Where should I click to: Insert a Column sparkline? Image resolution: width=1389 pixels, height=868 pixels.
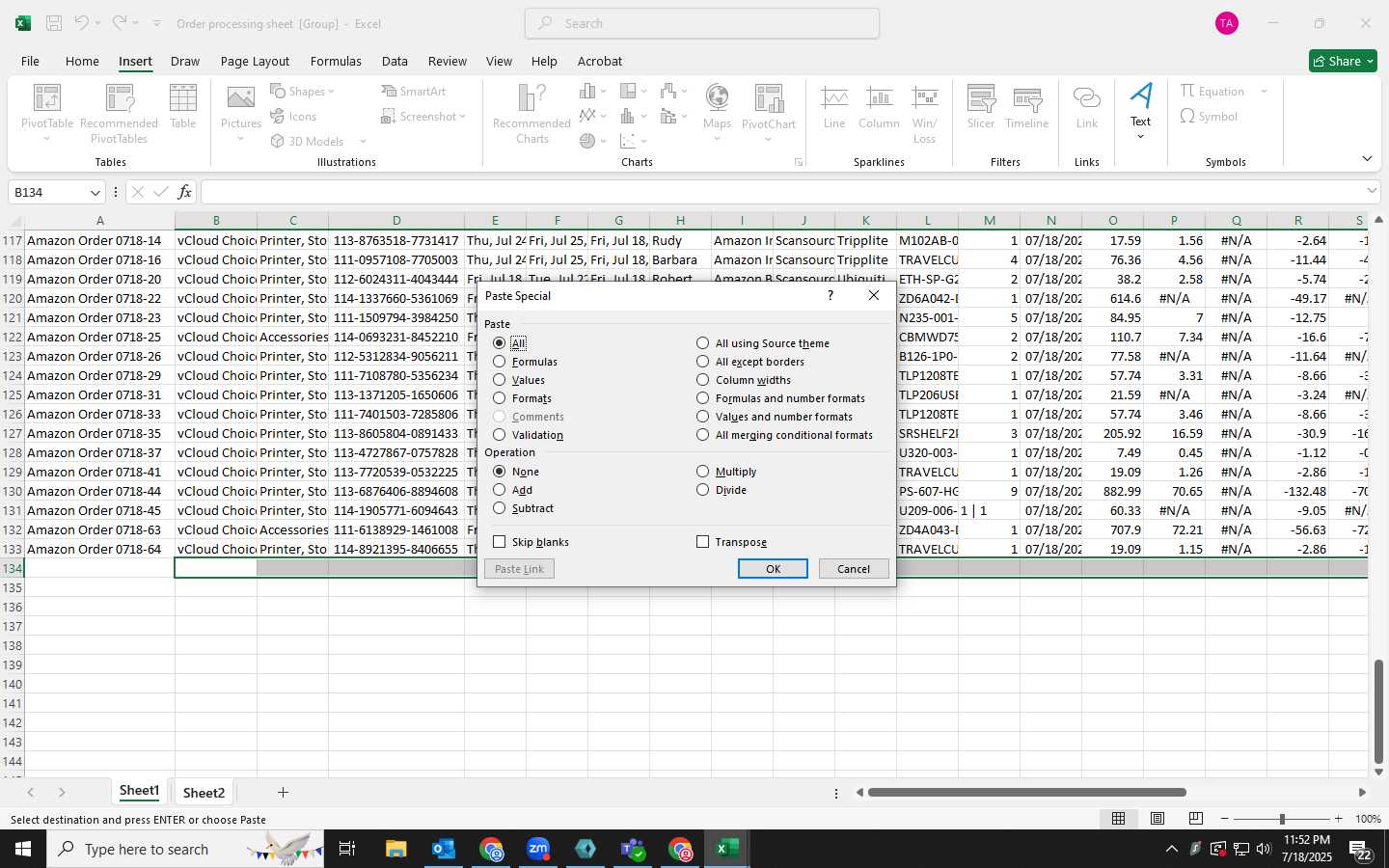(879, 106)
